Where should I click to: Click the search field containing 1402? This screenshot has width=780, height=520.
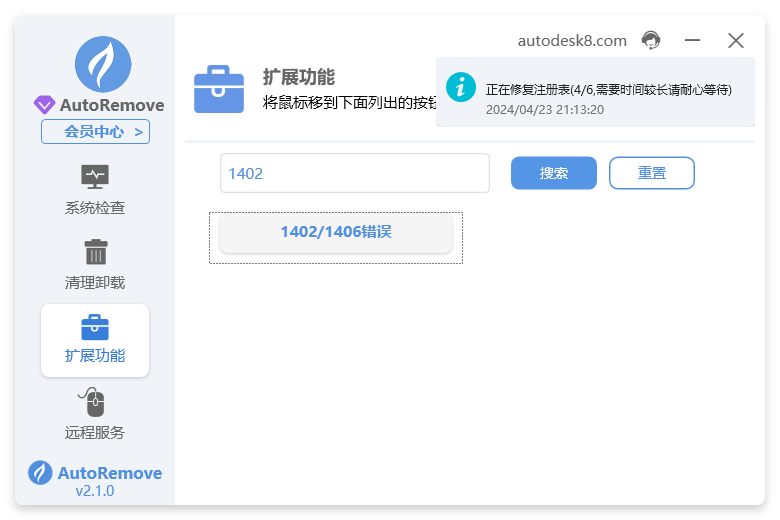point(354,173)
